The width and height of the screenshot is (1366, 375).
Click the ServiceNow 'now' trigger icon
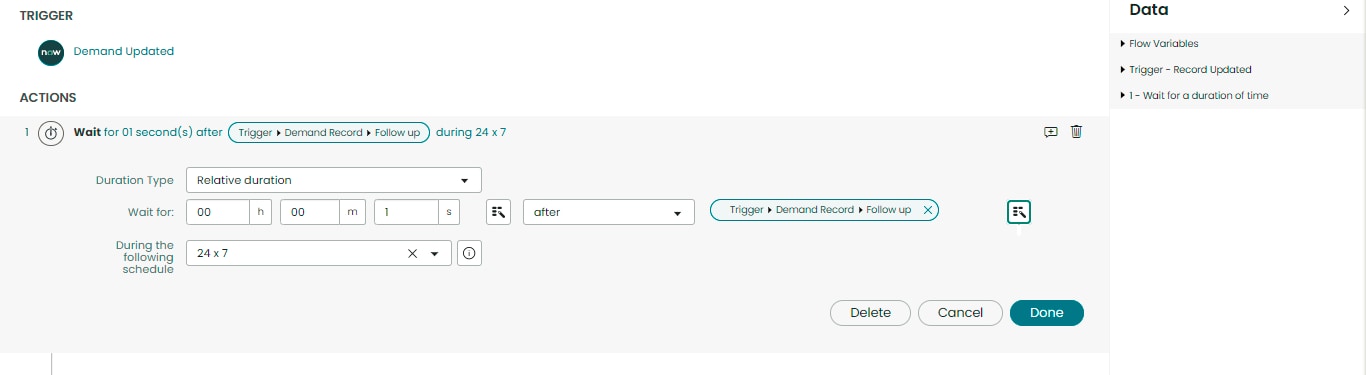[x=51, y=52]
